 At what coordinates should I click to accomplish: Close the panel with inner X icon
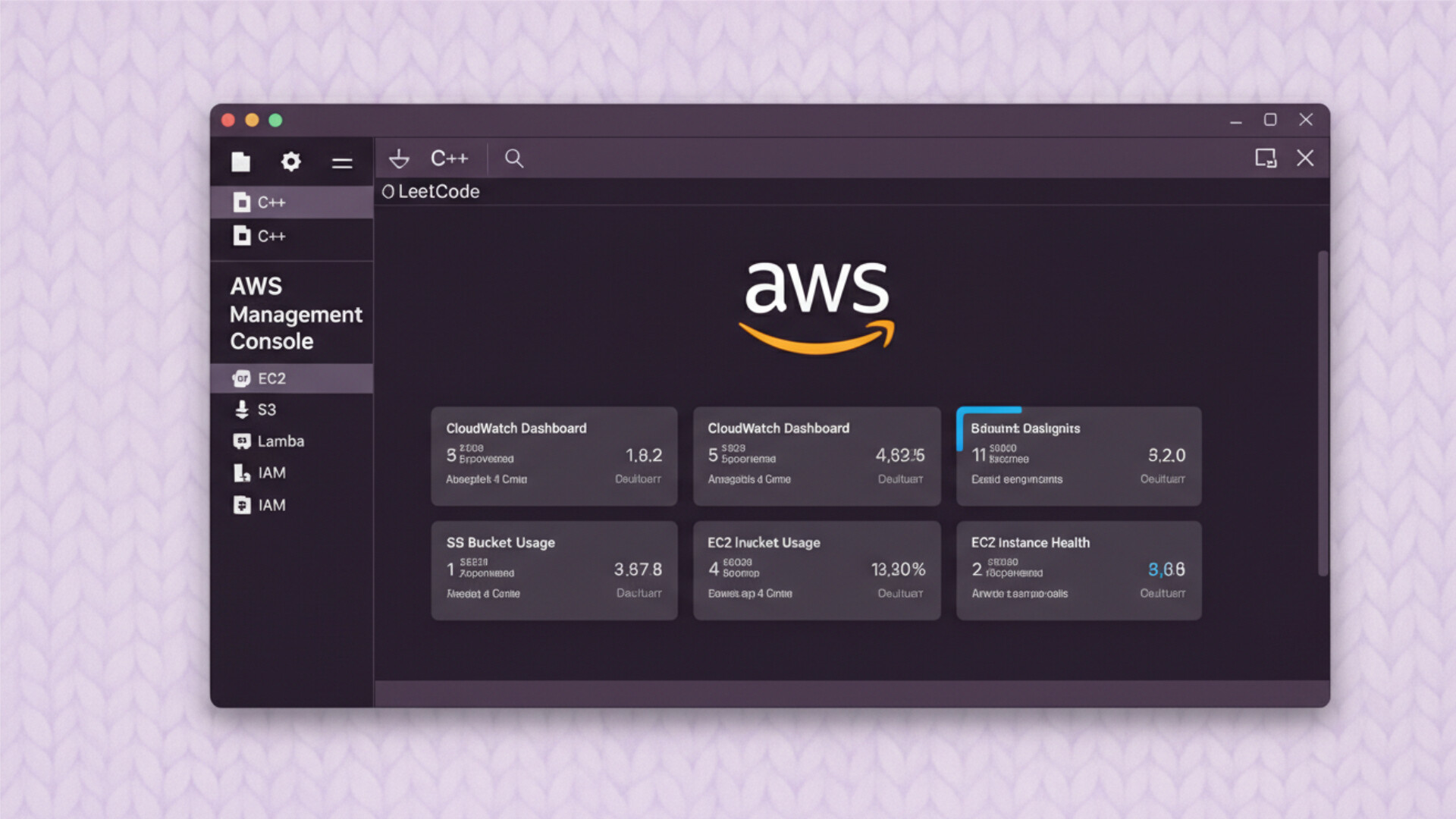tap(1305, 158)
